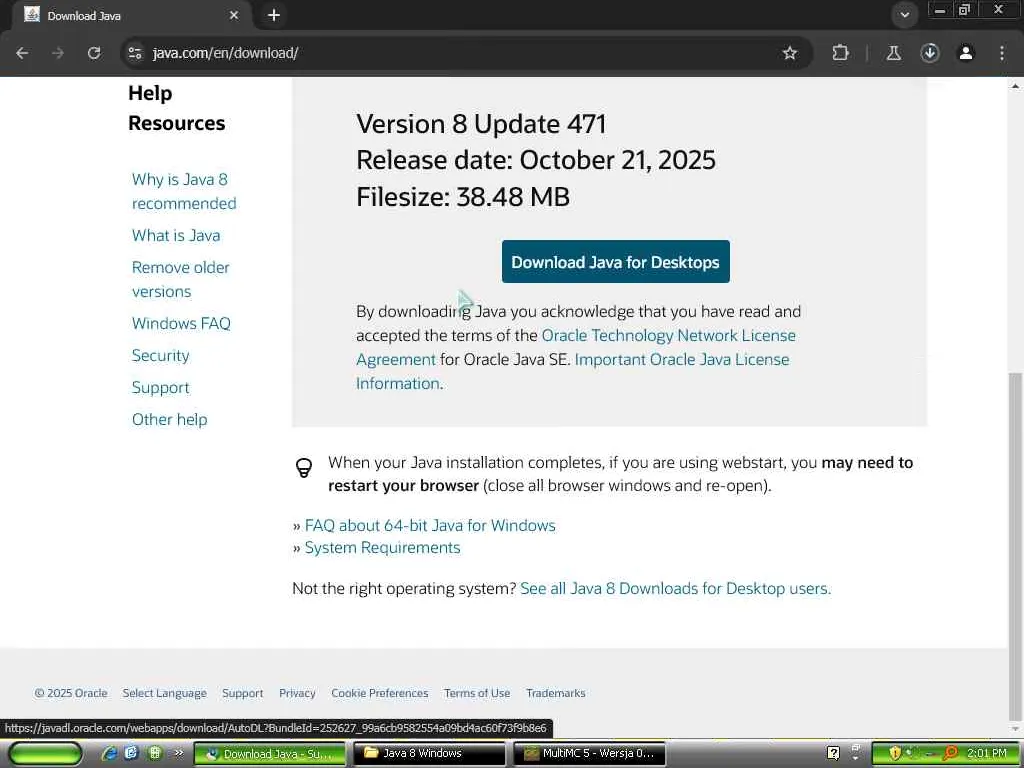Open FAQ about 64-bit Java for Windows
The height and width of the screenshot is (768, 1024).
pyautogui.click(x=430, y=526)
